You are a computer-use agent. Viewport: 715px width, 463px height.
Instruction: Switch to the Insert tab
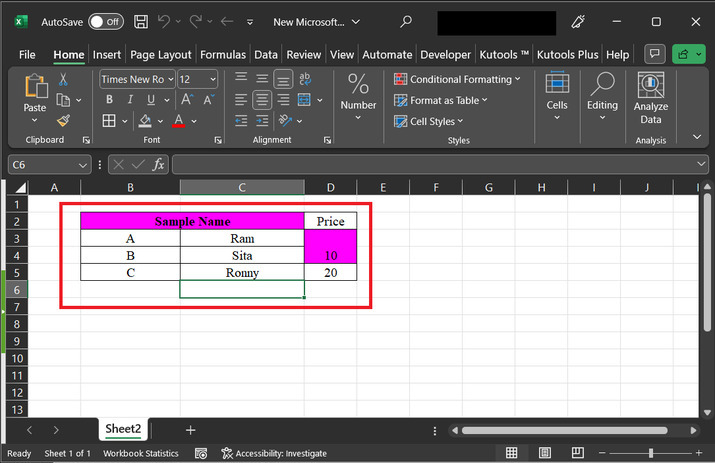tap(107, 55)
